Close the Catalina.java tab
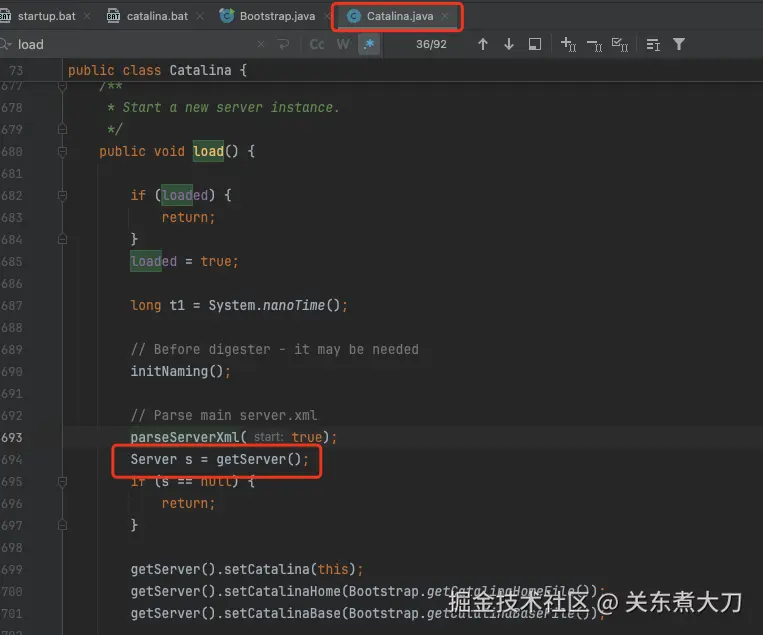The height and width of the screenshot is (635, 763). click(x=445, y=16)
